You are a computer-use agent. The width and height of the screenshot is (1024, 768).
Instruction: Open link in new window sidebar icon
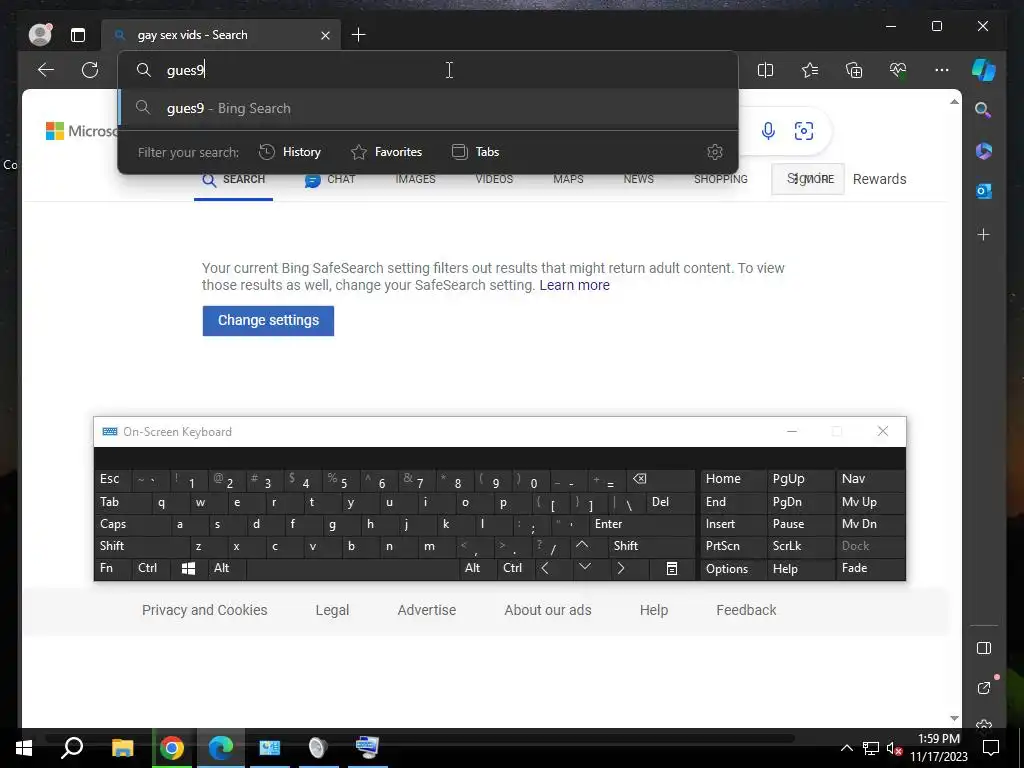click(984, 688)
